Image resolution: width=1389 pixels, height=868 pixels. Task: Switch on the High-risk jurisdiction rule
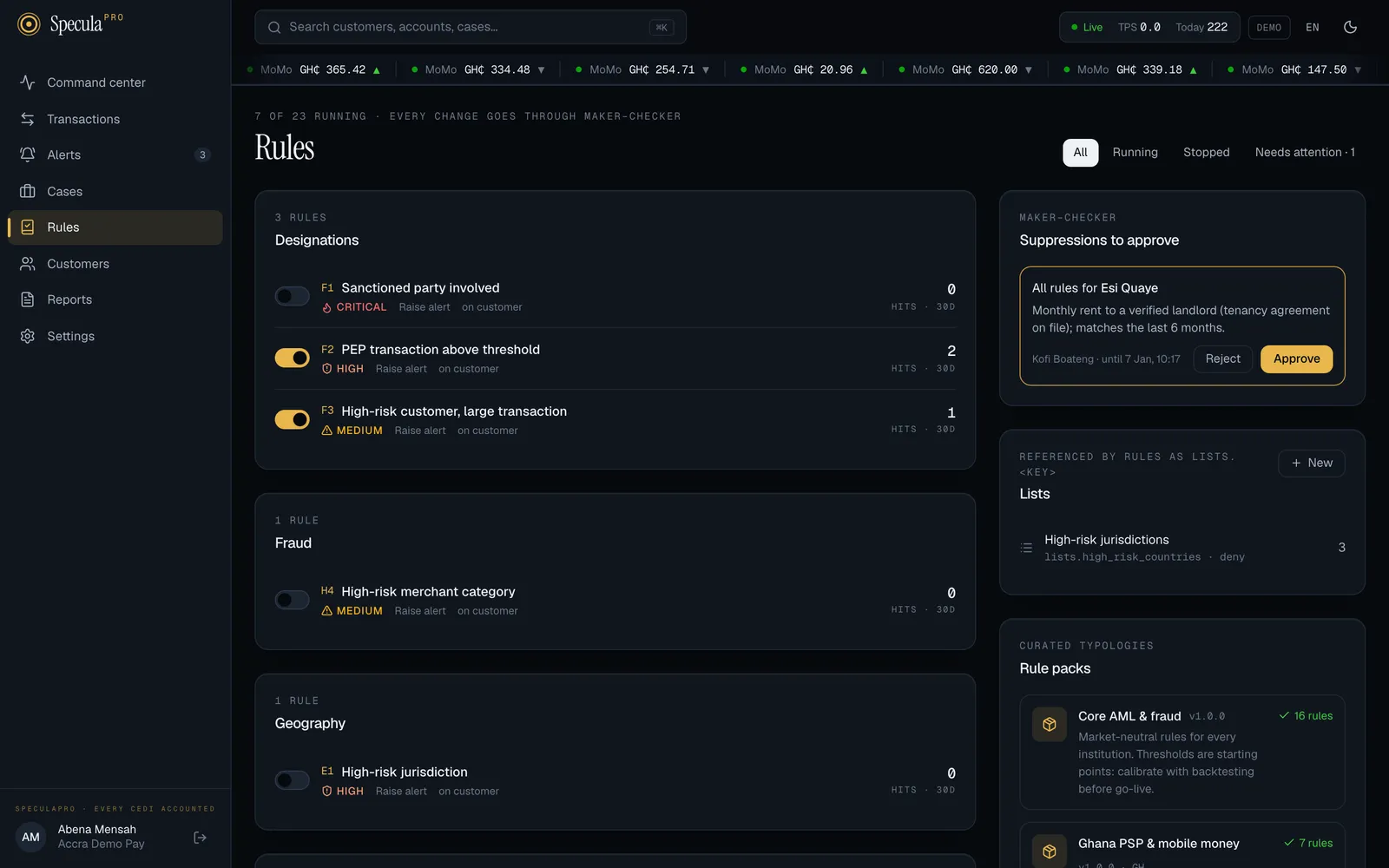[292, 780]
